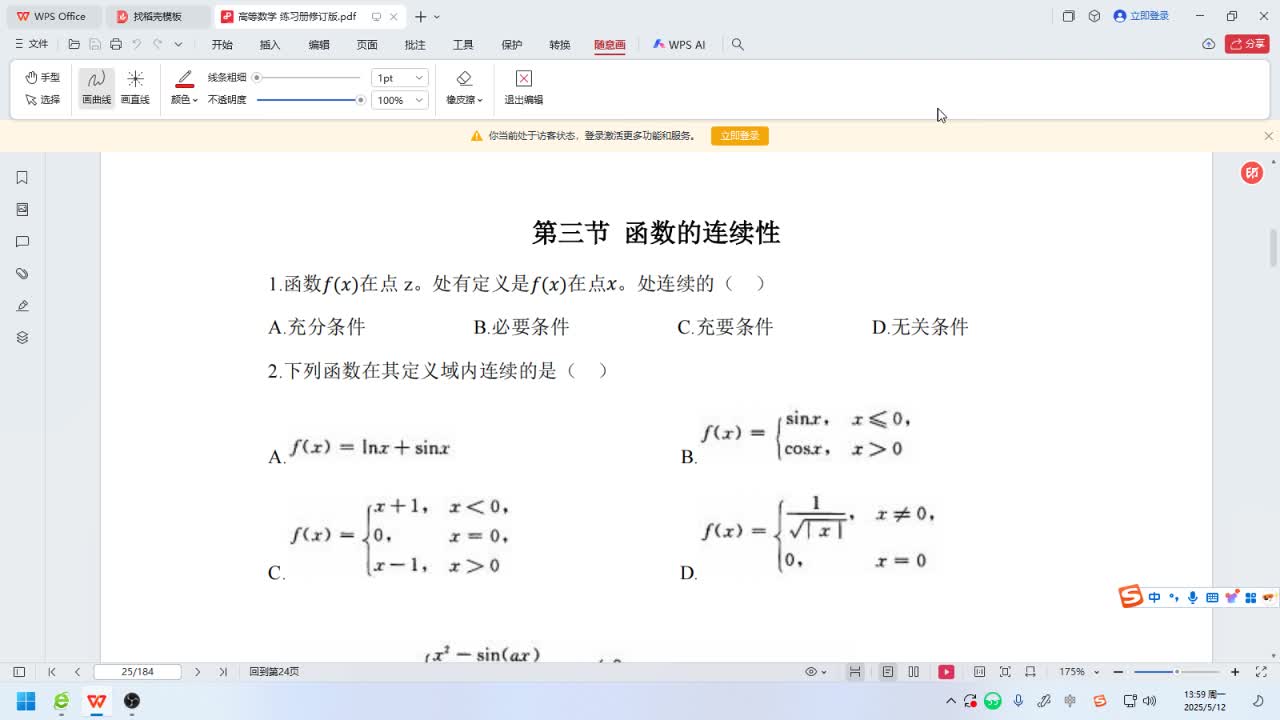Click the new tab plus button

click(x=421, y=16)
